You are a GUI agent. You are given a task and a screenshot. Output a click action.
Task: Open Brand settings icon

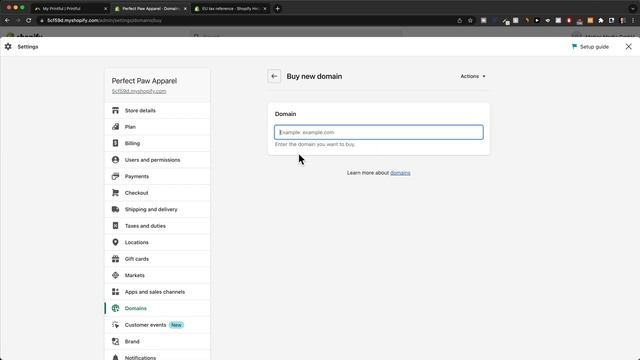tap(116, 342)
